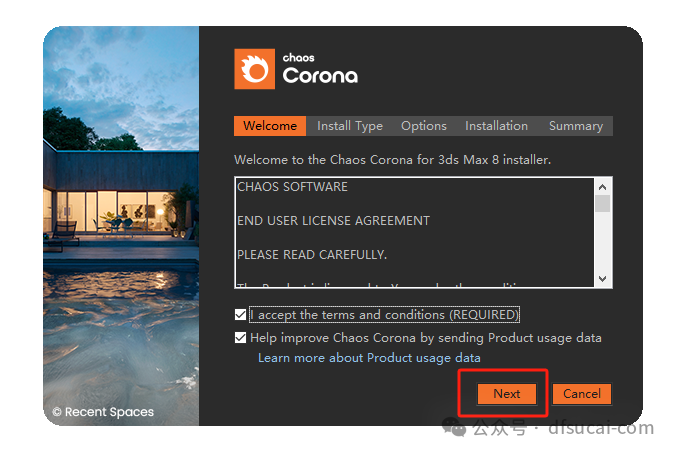Click the PLEASE READ CAREFULLY line
This screenshot has height=454, width=676.
312,255
